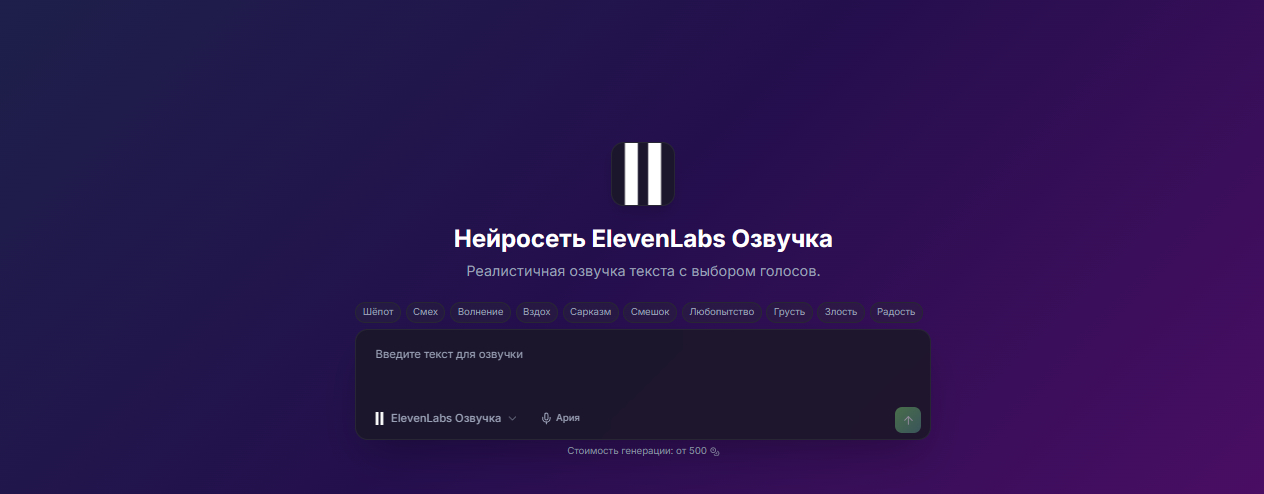This screenshot has height=494, width=1264.
Task: Click the large ElevenLabs logo above the title
Action: (x=643, y=174)
